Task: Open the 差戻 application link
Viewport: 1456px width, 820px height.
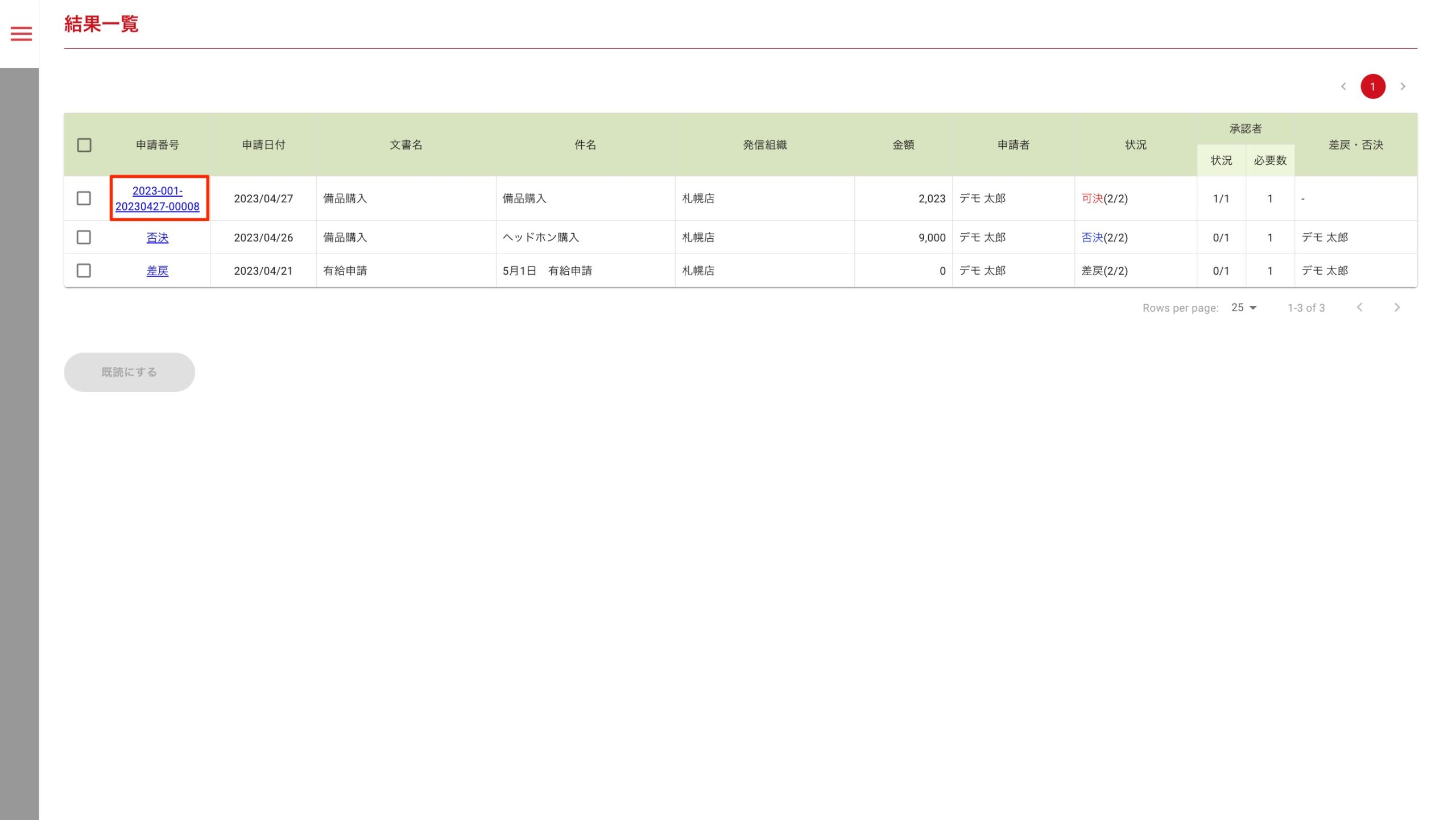Action: [158, 271]
